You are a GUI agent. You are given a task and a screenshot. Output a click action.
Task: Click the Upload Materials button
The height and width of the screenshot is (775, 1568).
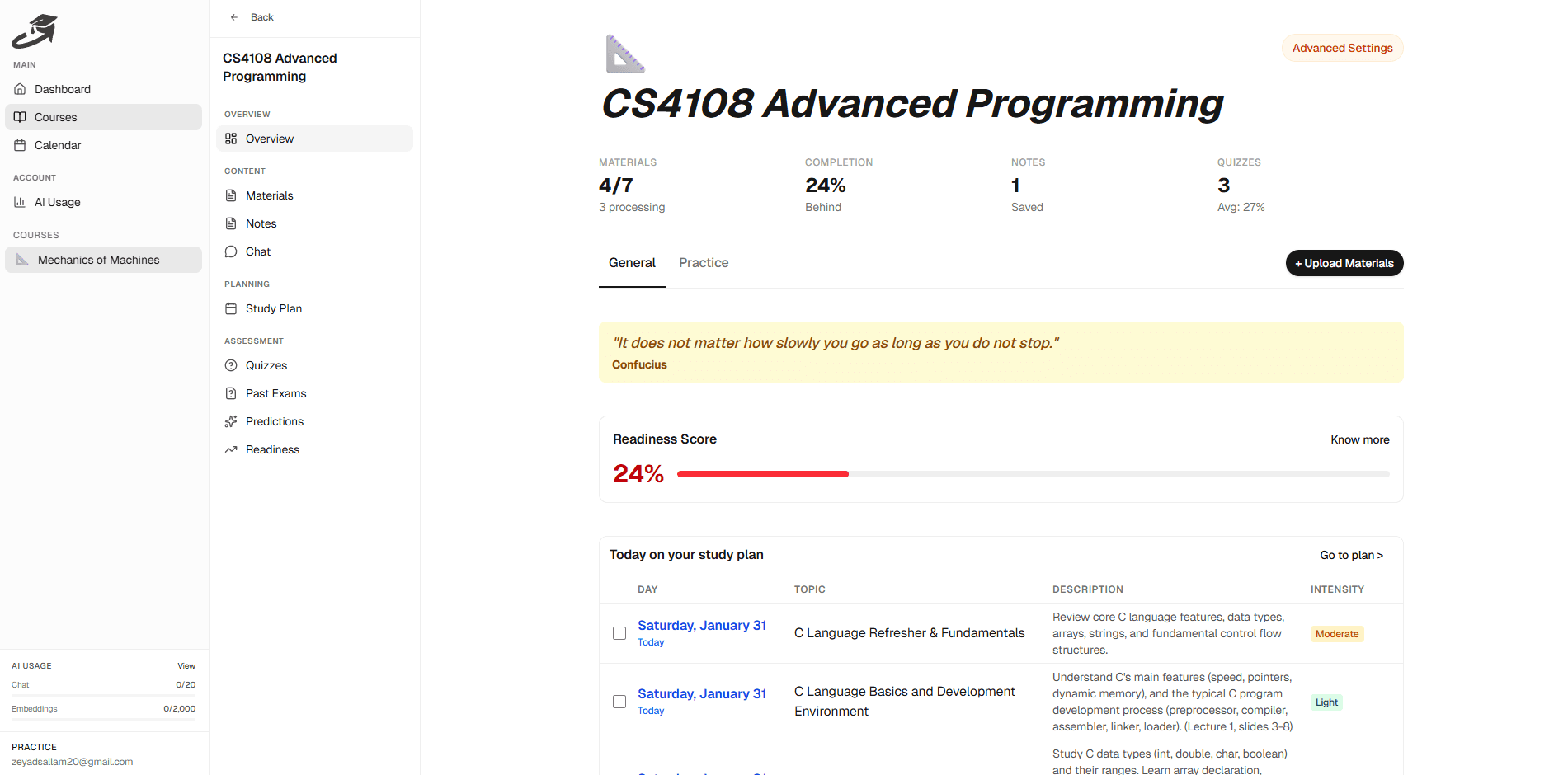pyautogui.click(x=1344, y=263)
